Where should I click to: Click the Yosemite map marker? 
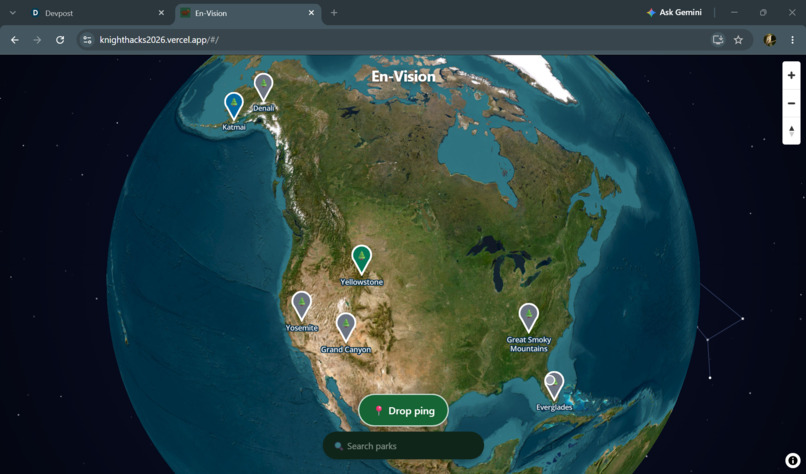pos(302,305)
